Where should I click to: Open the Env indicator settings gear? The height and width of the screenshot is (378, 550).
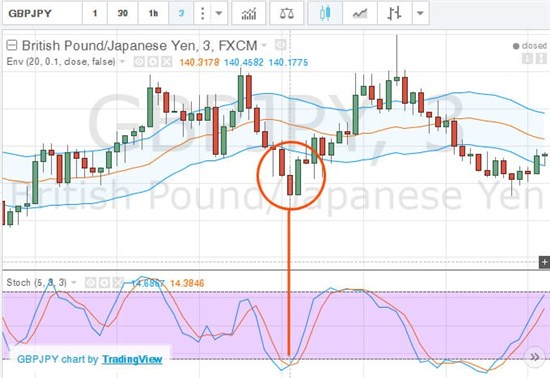(153, 62)
